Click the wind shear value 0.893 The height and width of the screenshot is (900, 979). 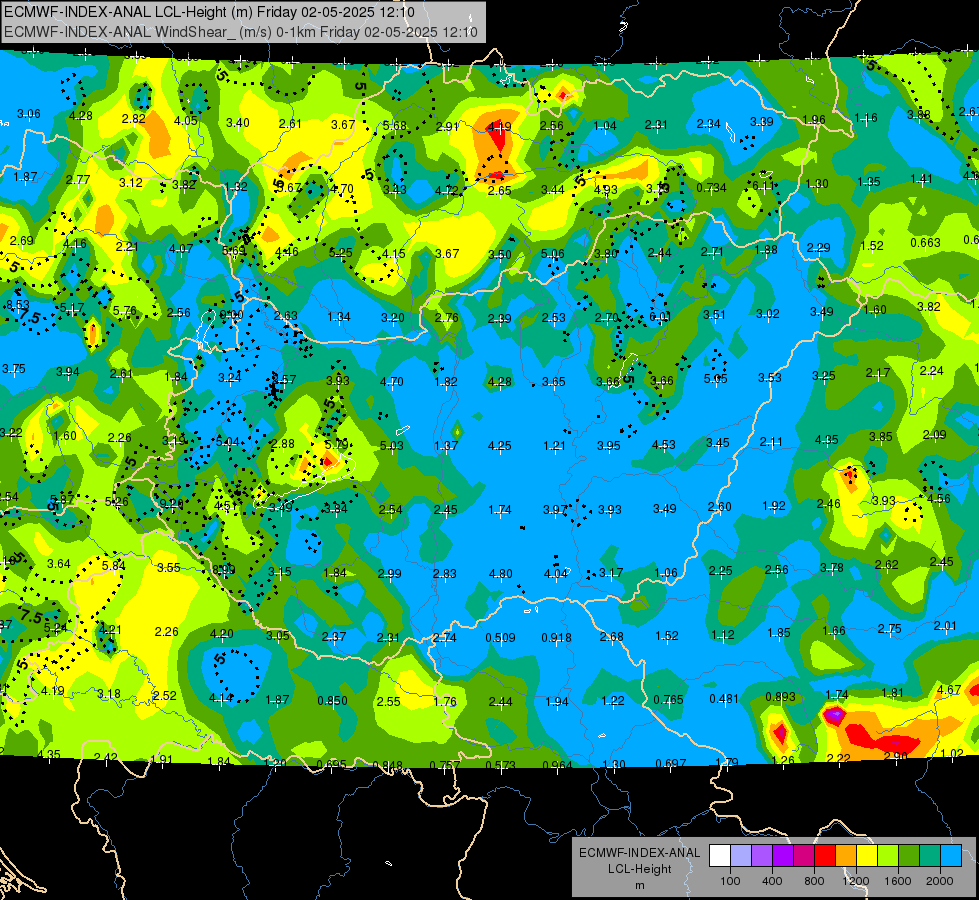(x=780, y=697)
